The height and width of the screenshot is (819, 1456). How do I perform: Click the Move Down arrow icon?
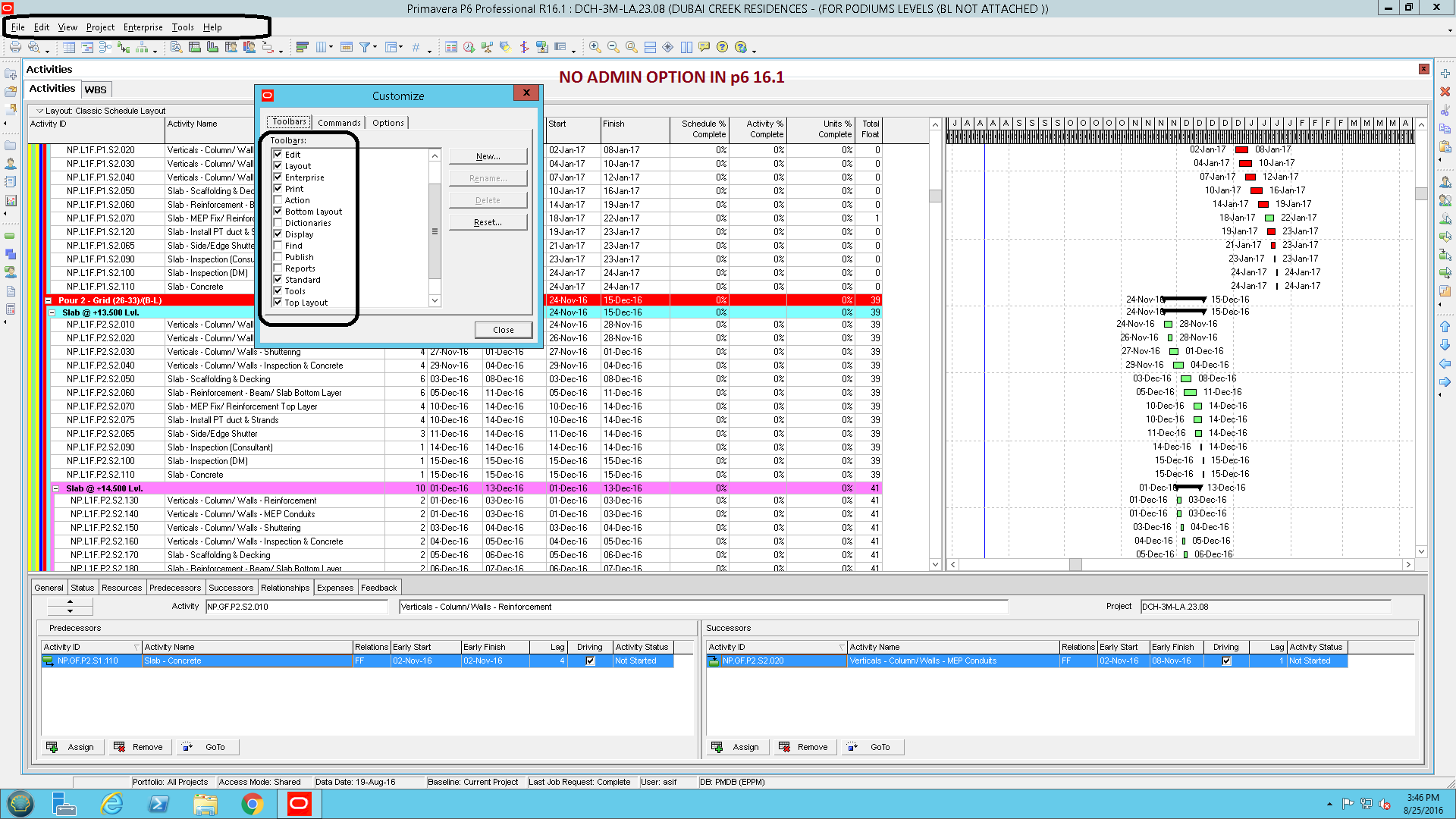(1445, 345)
